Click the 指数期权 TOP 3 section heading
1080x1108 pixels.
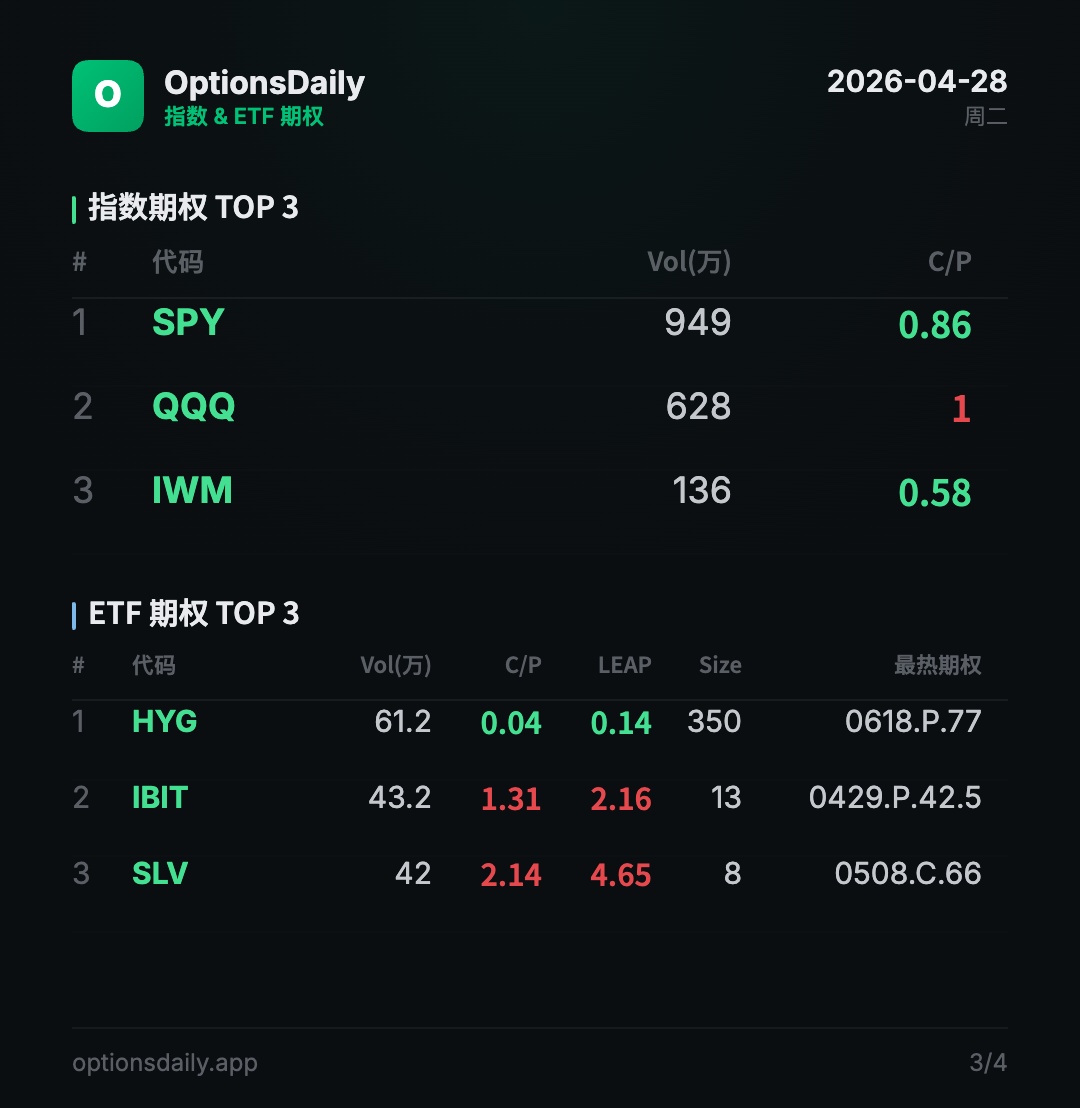[193, 208]
